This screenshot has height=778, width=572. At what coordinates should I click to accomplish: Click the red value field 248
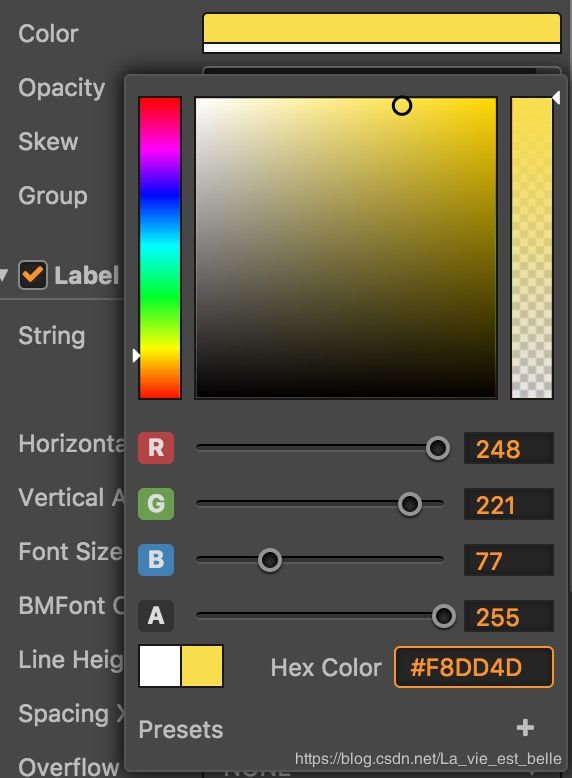(508, 448)
